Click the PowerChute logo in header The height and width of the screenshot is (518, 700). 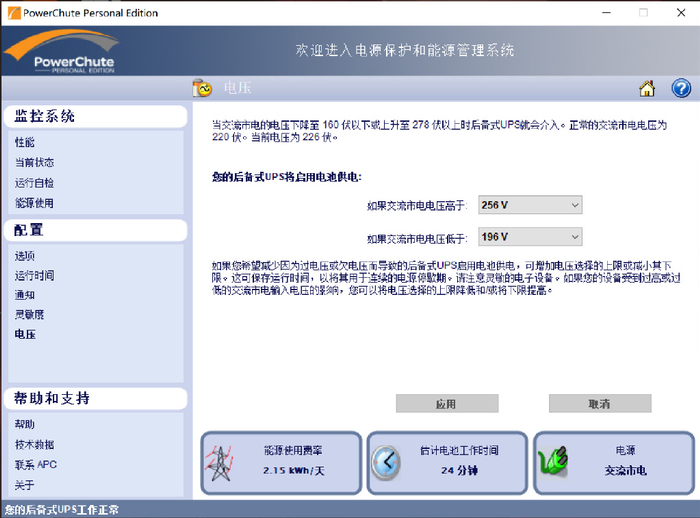62,51
